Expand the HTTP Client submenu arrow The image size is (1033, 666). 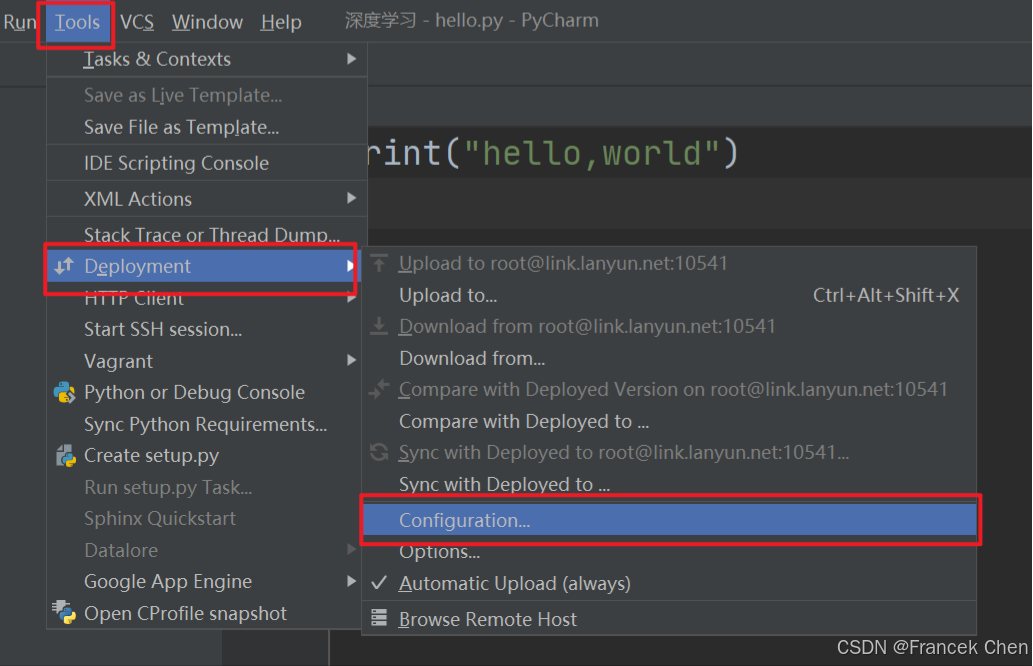point(352,298)
